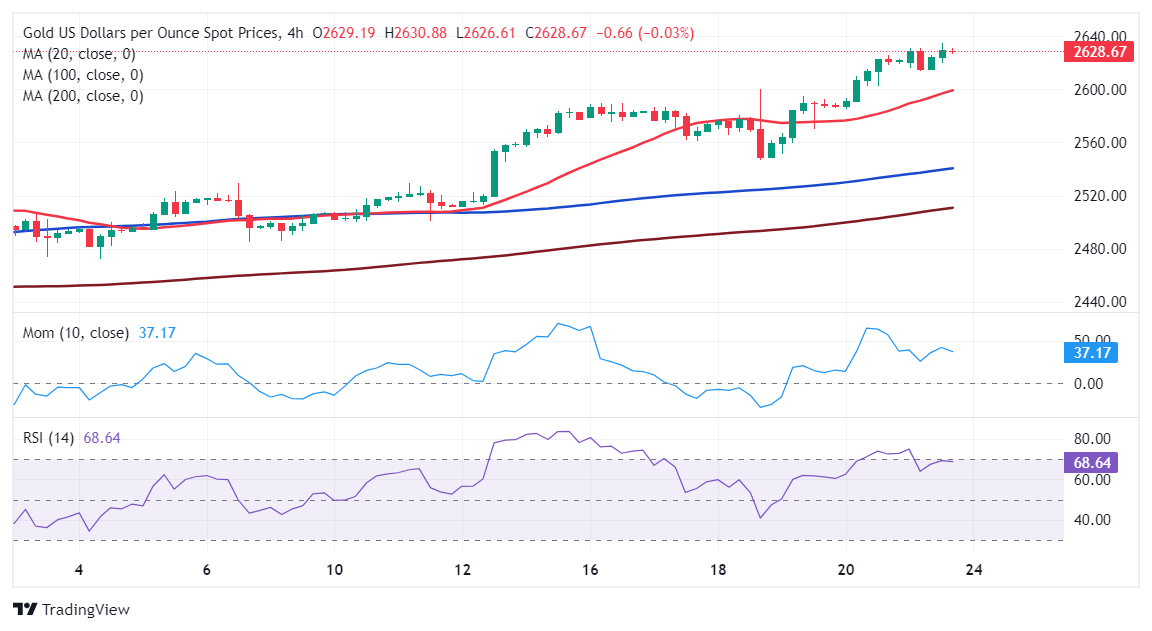Click the blue 37.17 momentum value tag
Viewport: 1152px width, 631px height.
pyautogui.click(x=1092, y=353)
